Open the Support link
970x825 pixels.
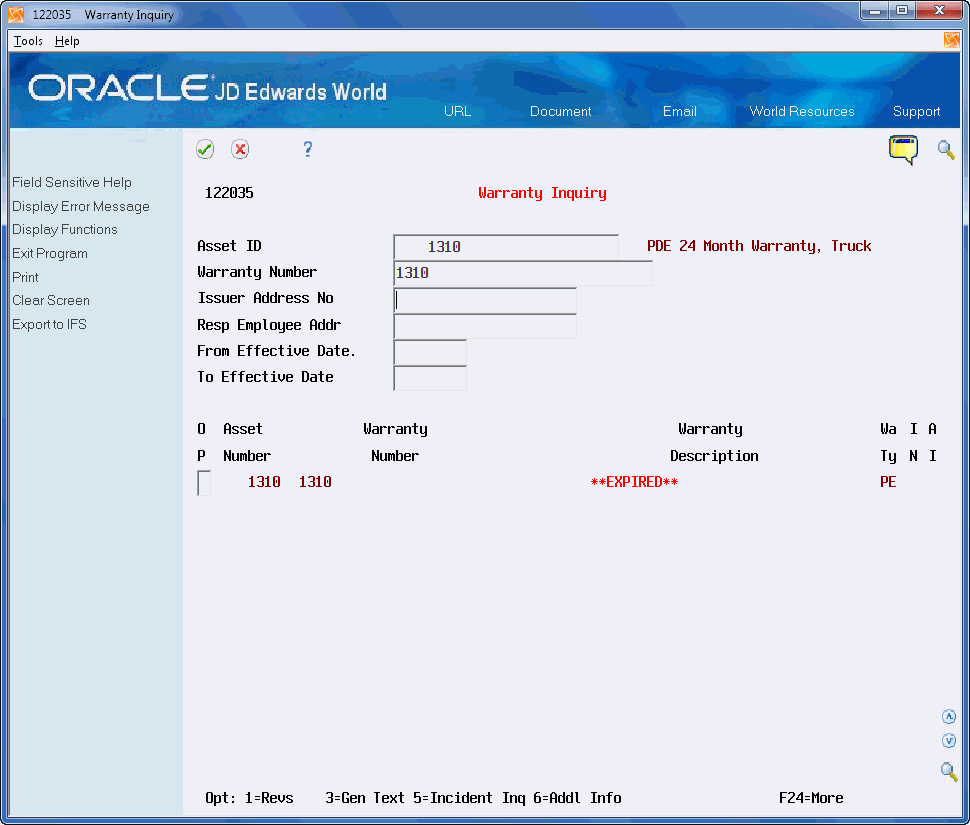(916, 111)
